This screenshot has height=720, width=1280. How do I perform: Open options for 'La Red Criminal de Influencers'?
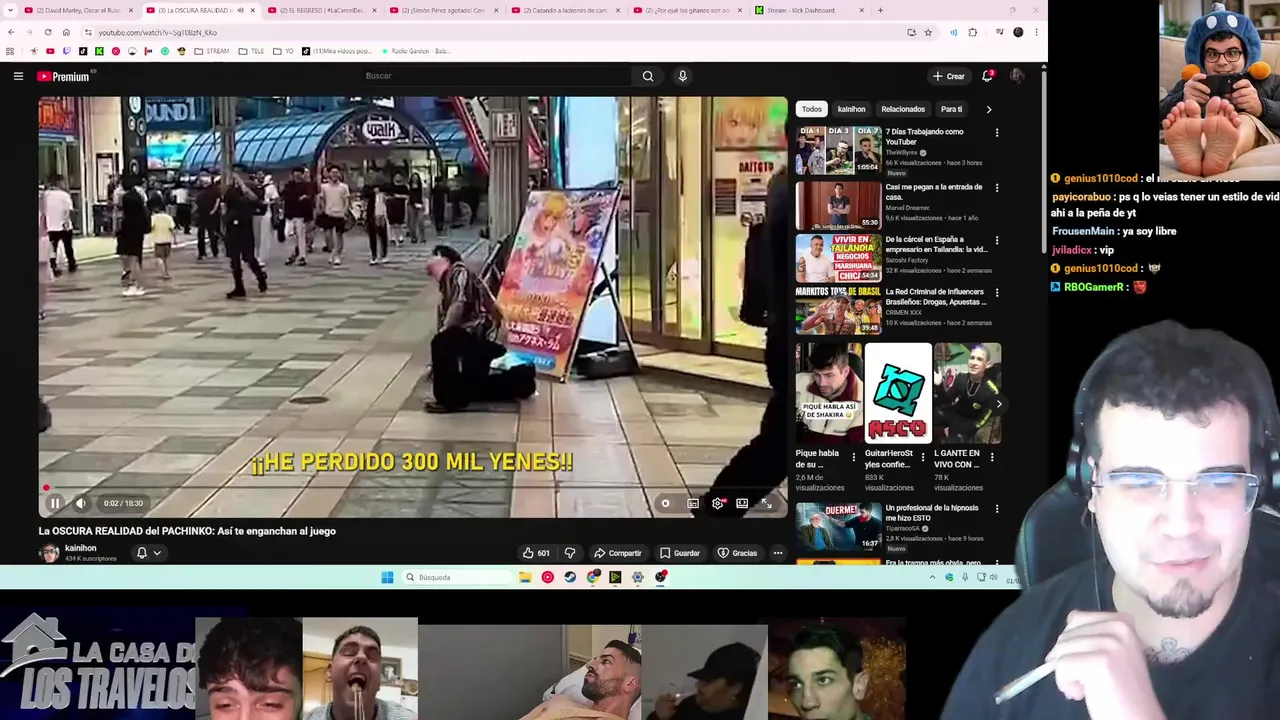pyautogui.click(x=997, y=293)
